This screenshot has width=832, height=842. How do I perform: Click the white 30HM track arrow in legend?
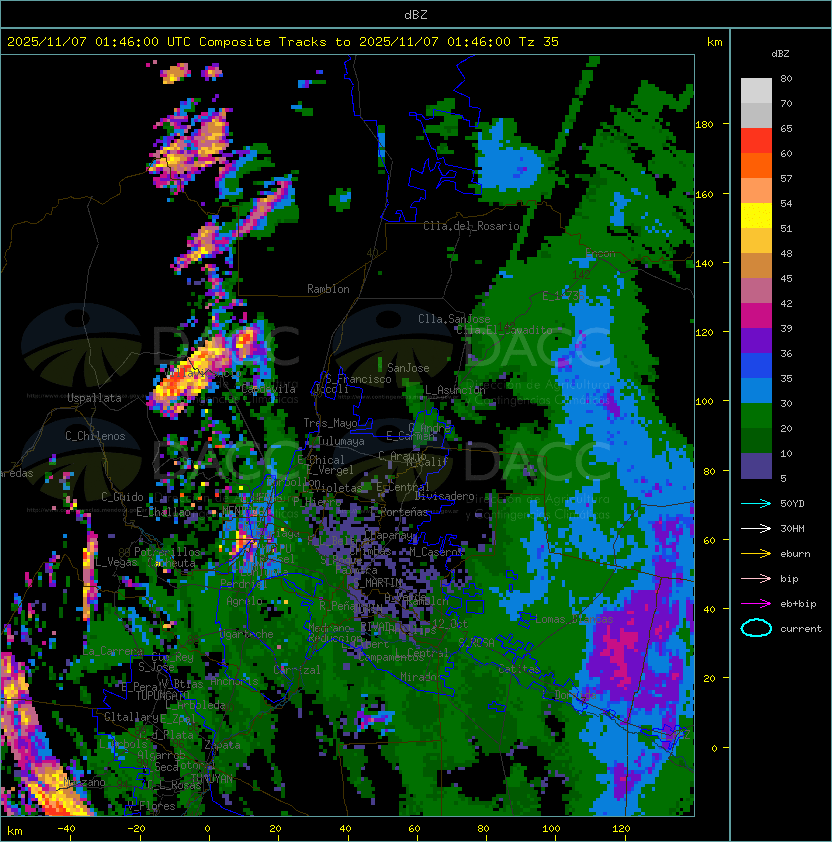click(756, 528)
